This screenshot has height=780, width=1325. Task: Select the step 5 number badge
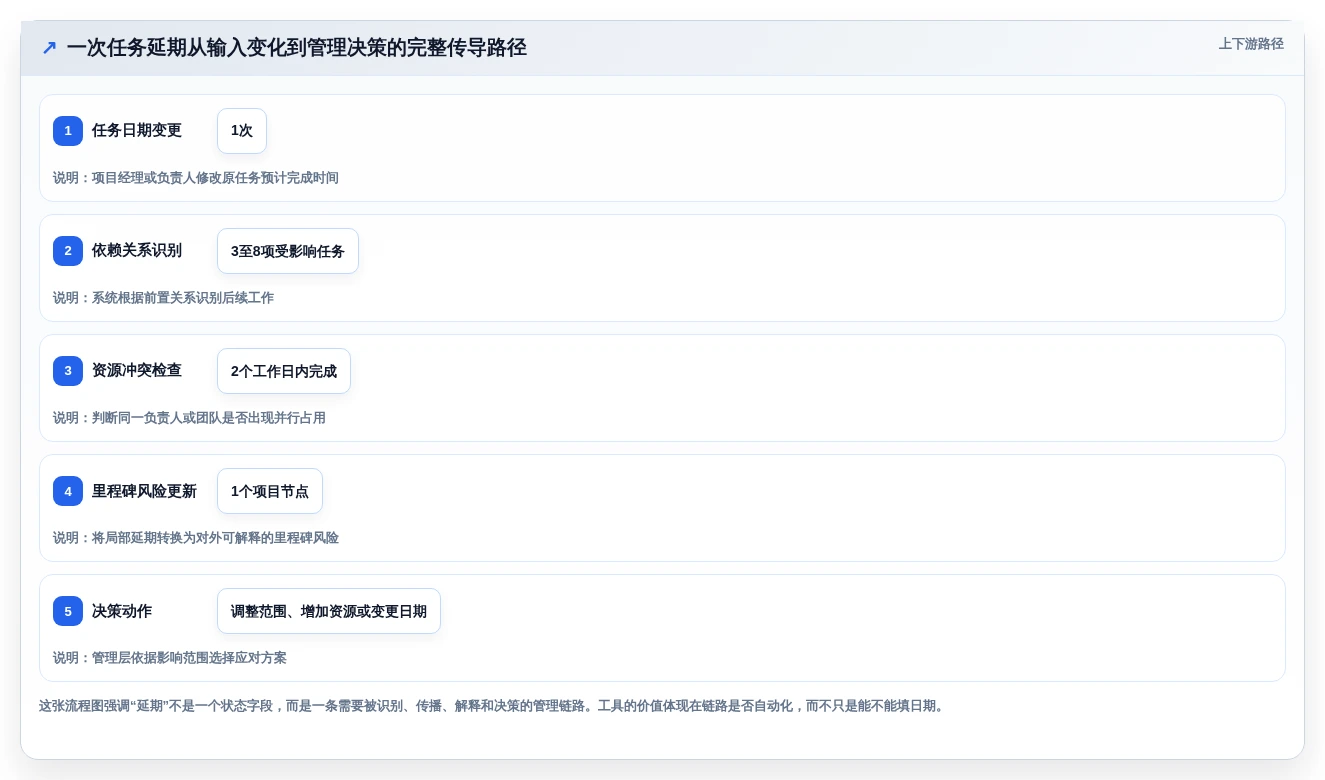(68, 611)
